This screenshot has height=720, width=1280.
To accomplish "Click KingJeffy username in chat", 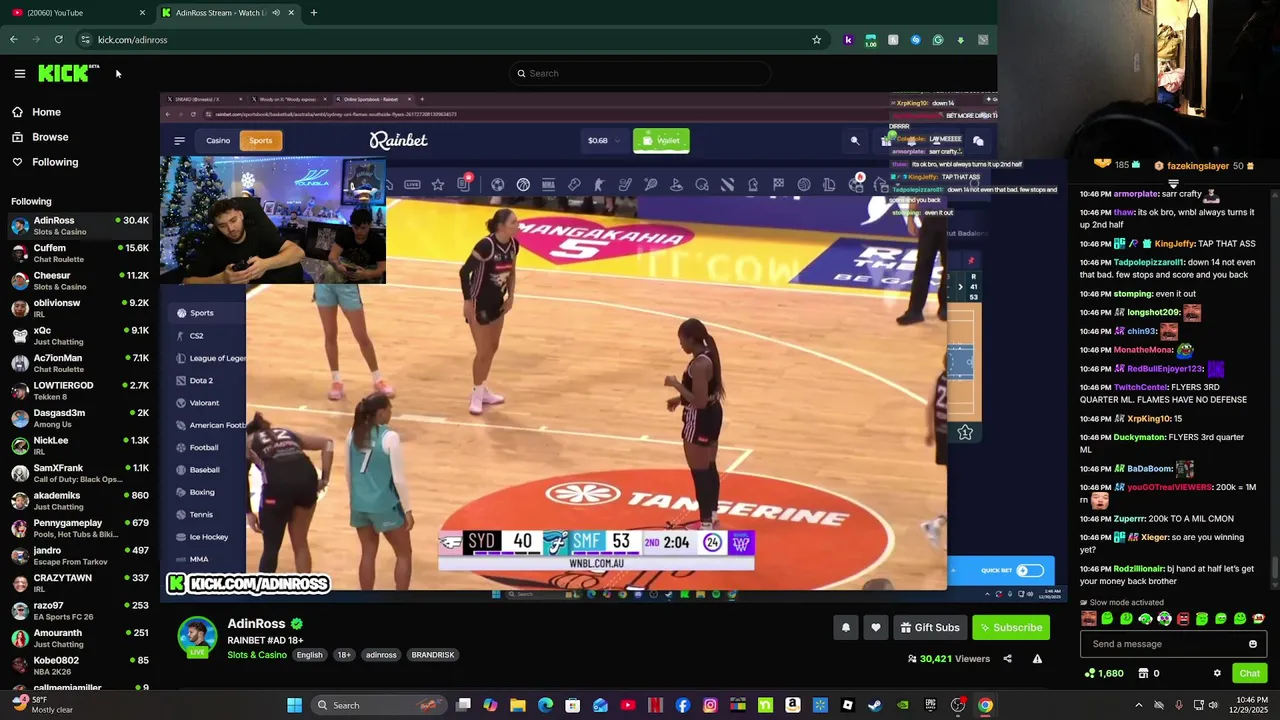I will (1174, 244).
